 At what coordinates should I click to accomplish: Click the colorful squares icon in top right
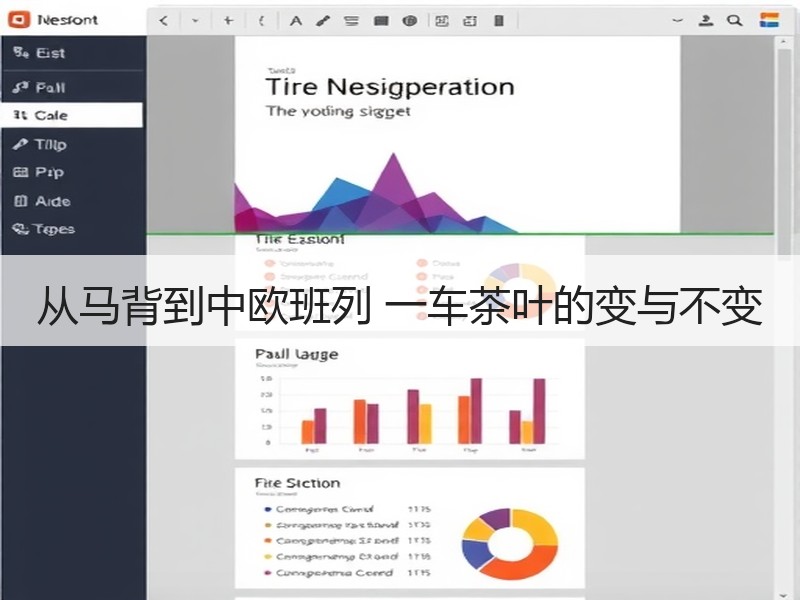click(769, 20)
